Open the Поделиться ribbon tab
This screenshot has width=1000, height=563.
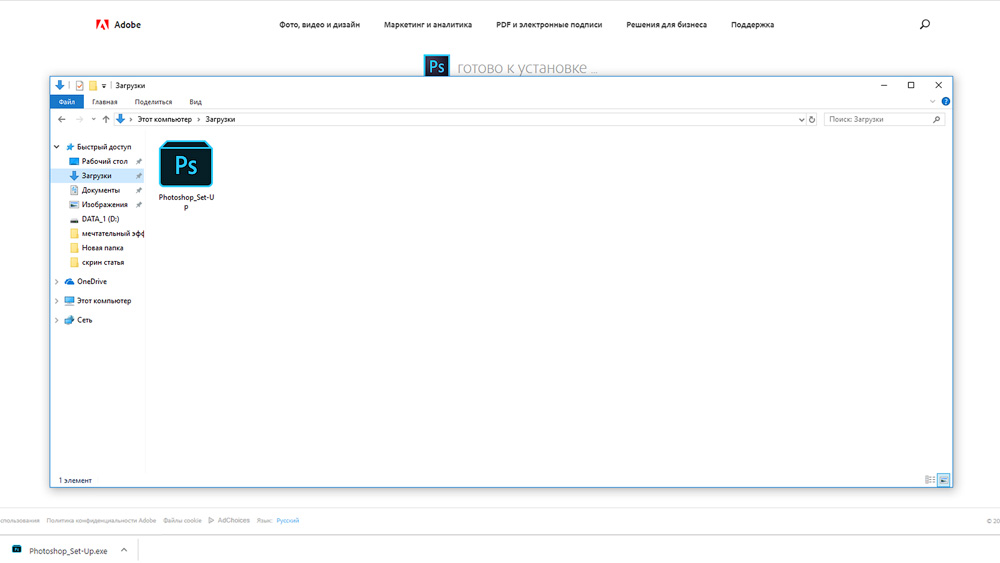153,102
